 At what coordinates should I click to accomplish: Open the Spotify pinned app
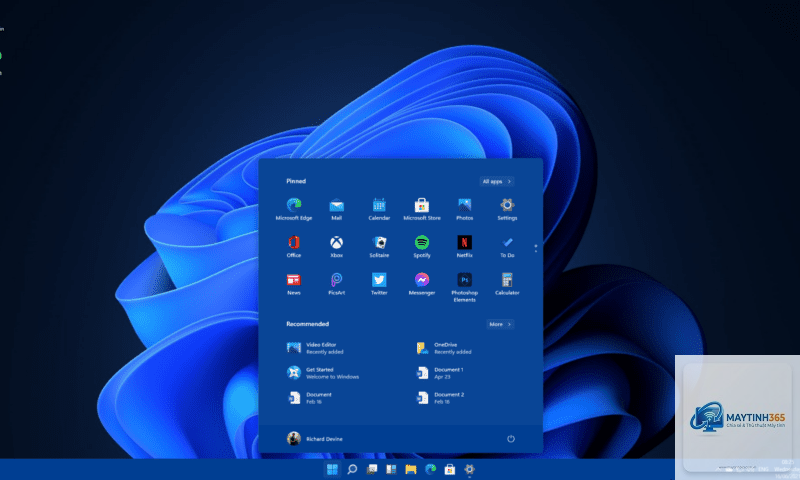click(x=422, y=246)
